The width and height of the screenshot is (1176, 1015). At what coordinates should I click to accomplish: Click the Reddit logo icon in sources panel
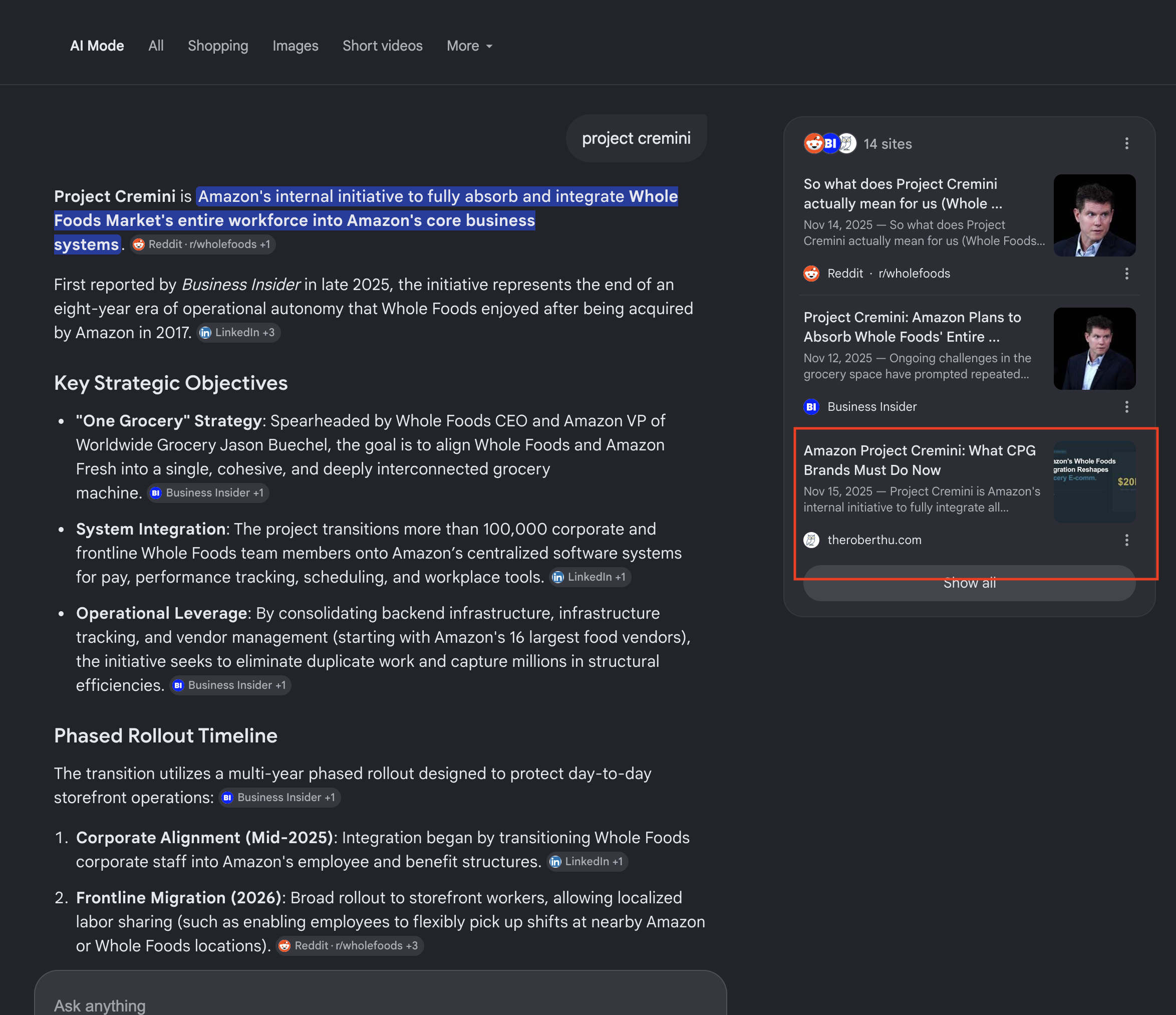pyautogui.click(x=811, y=274)
